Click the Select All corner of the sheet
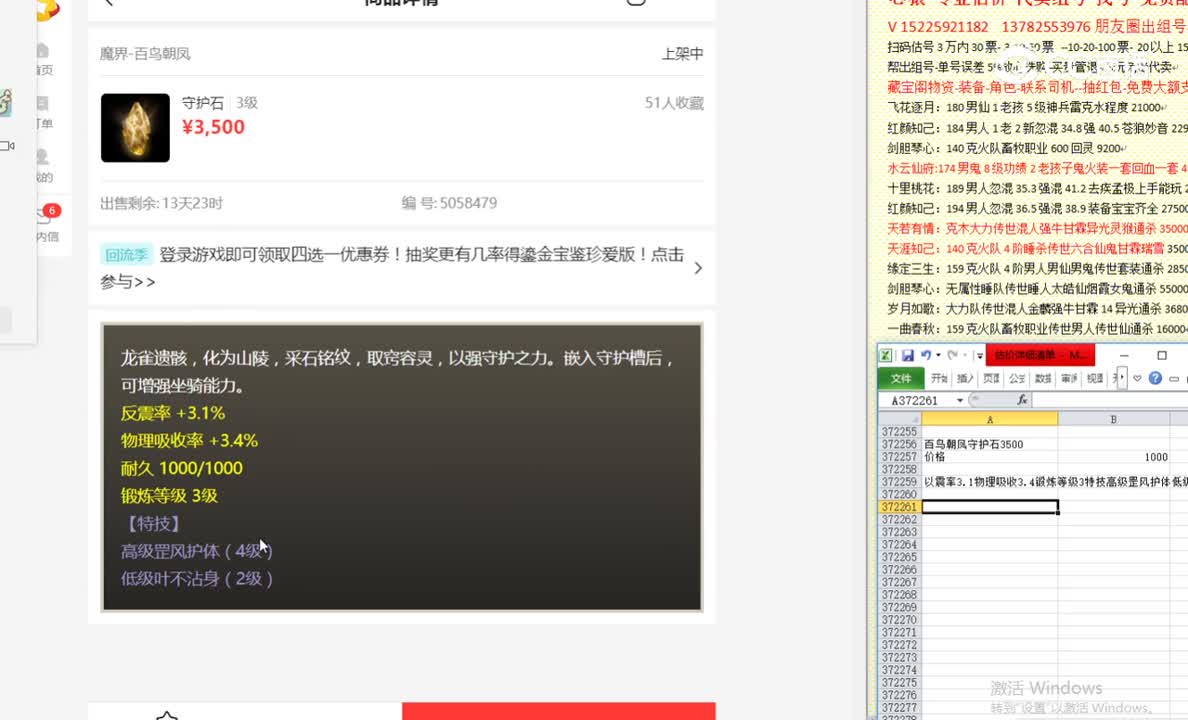This screenshot has height=720, width=1188. [x=899, y=419]
